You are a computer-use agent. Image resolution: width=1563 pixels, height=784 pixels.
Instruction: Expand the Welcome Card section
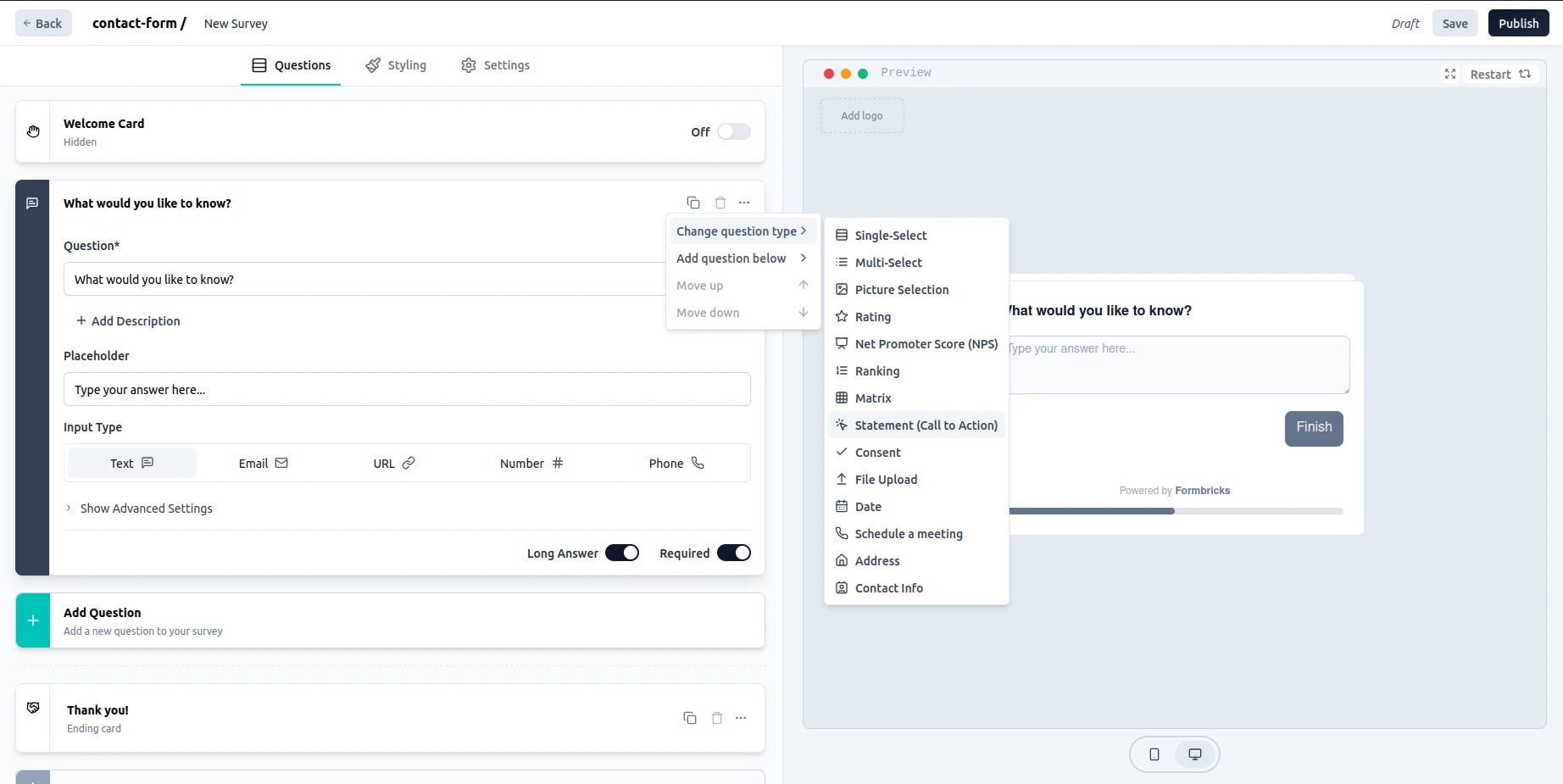(390, 131)
